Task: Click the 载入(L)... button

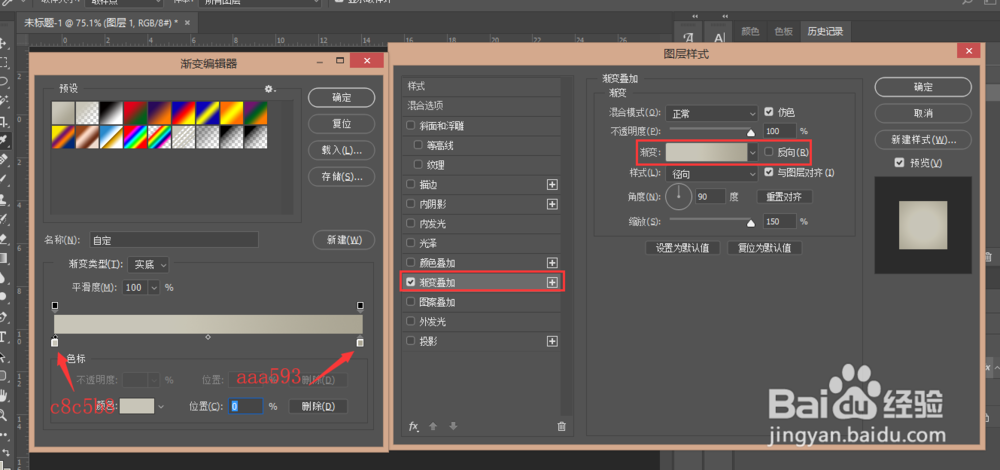Action: [341, 151]
